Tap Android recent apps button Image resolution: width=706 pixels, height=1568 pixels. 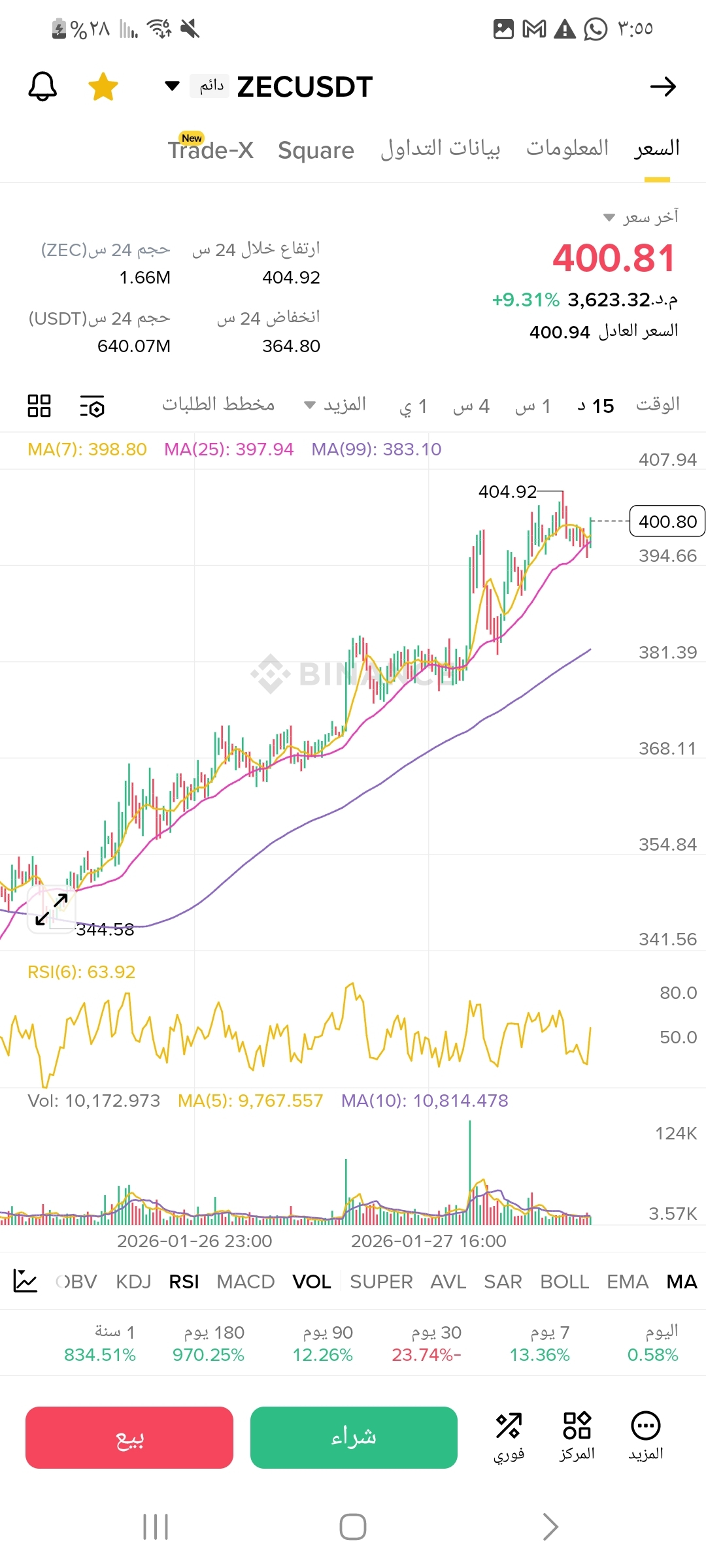pos(156,1527)
